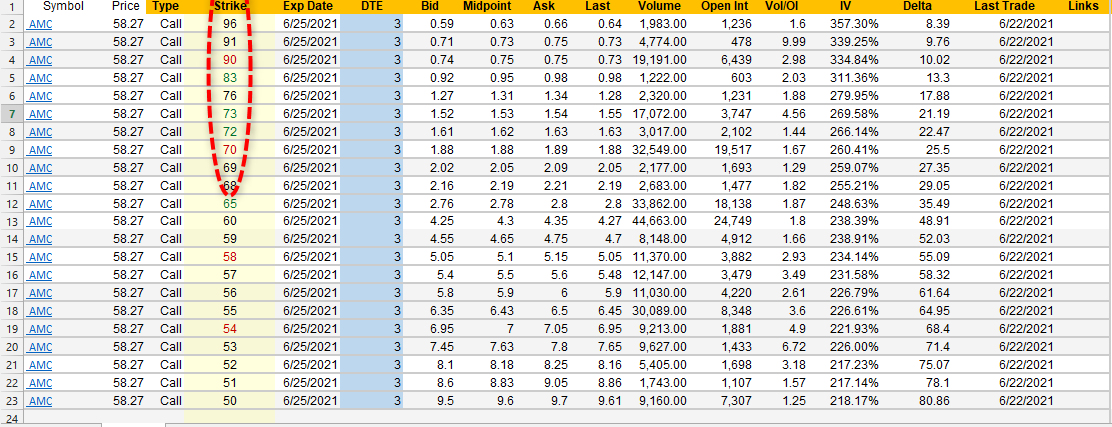Viewport: 1112px width, 427px height.
Task: Click the strike cell showing 50
Action: 230,402
